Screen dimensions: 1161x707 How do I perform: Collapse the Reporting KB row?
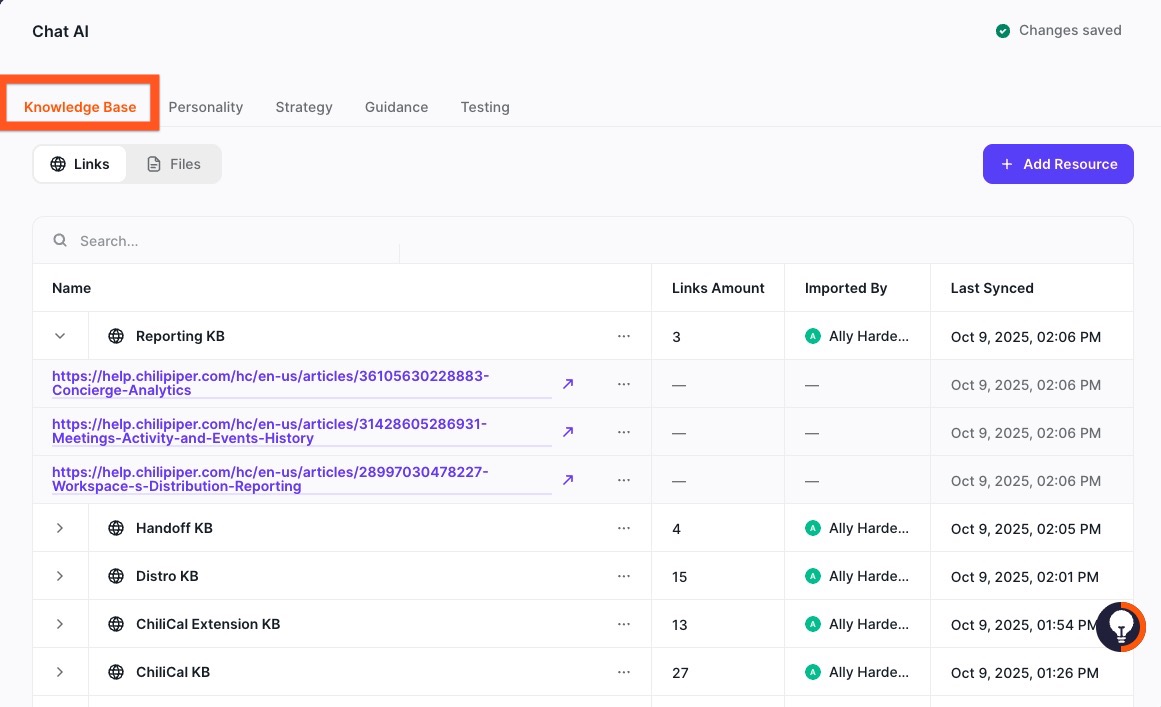pyautogui.click(x=60, y=336)
